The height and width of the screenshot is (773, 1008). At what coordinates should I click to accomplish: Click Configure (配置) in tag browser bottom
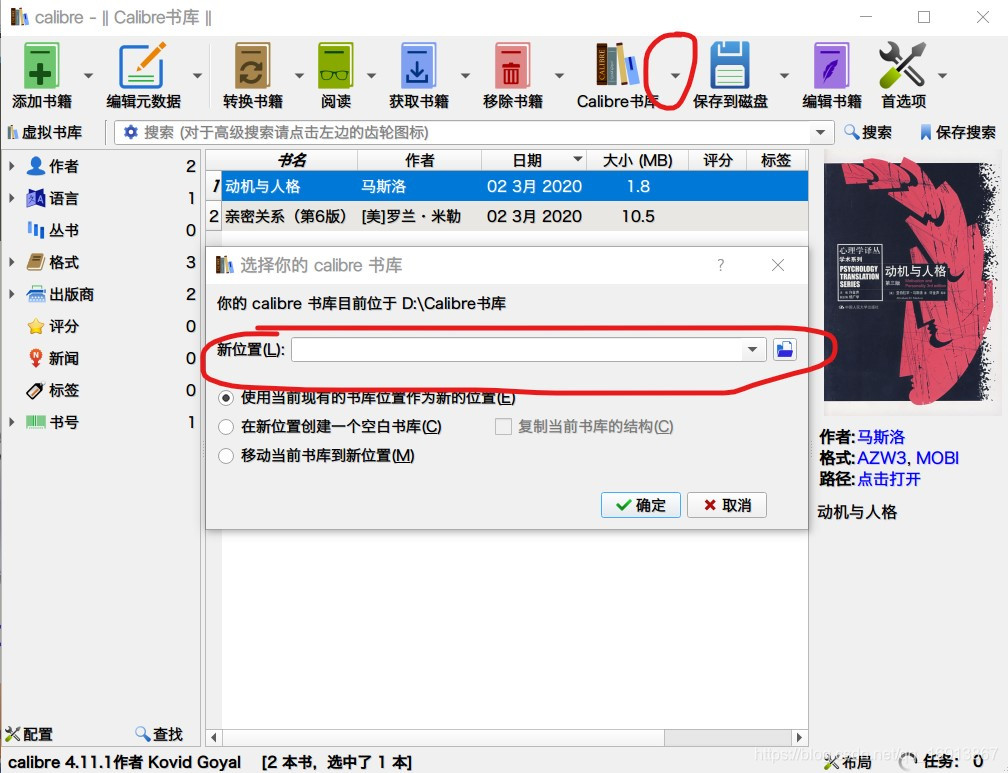(30, 734)
